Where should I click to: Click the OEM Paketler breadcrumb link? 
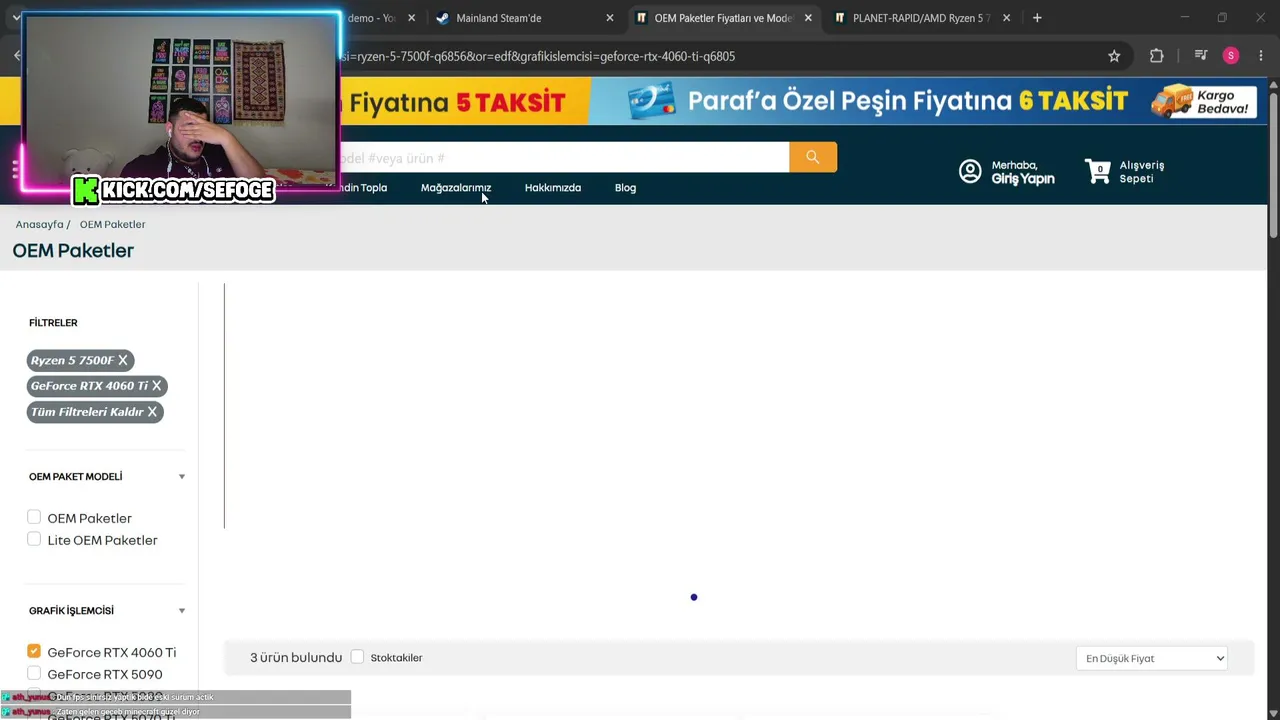click(112, 224)
